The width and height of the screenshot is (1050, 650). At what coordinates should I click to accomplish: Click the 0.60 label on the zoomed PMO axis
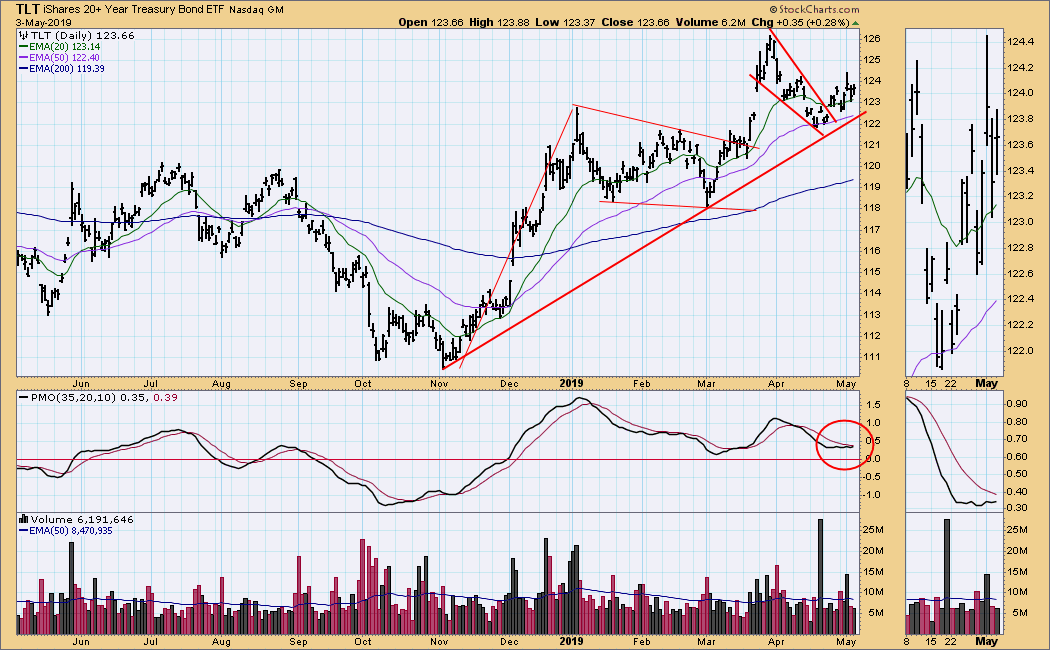pos(1018,457)
